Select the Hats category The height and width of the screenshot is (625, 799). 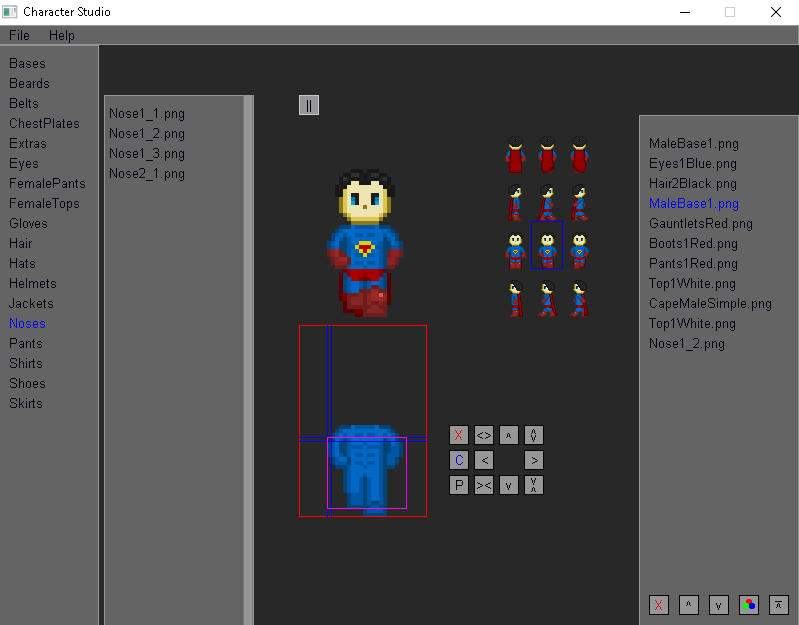pyautogui.click(x=22, y=263)
